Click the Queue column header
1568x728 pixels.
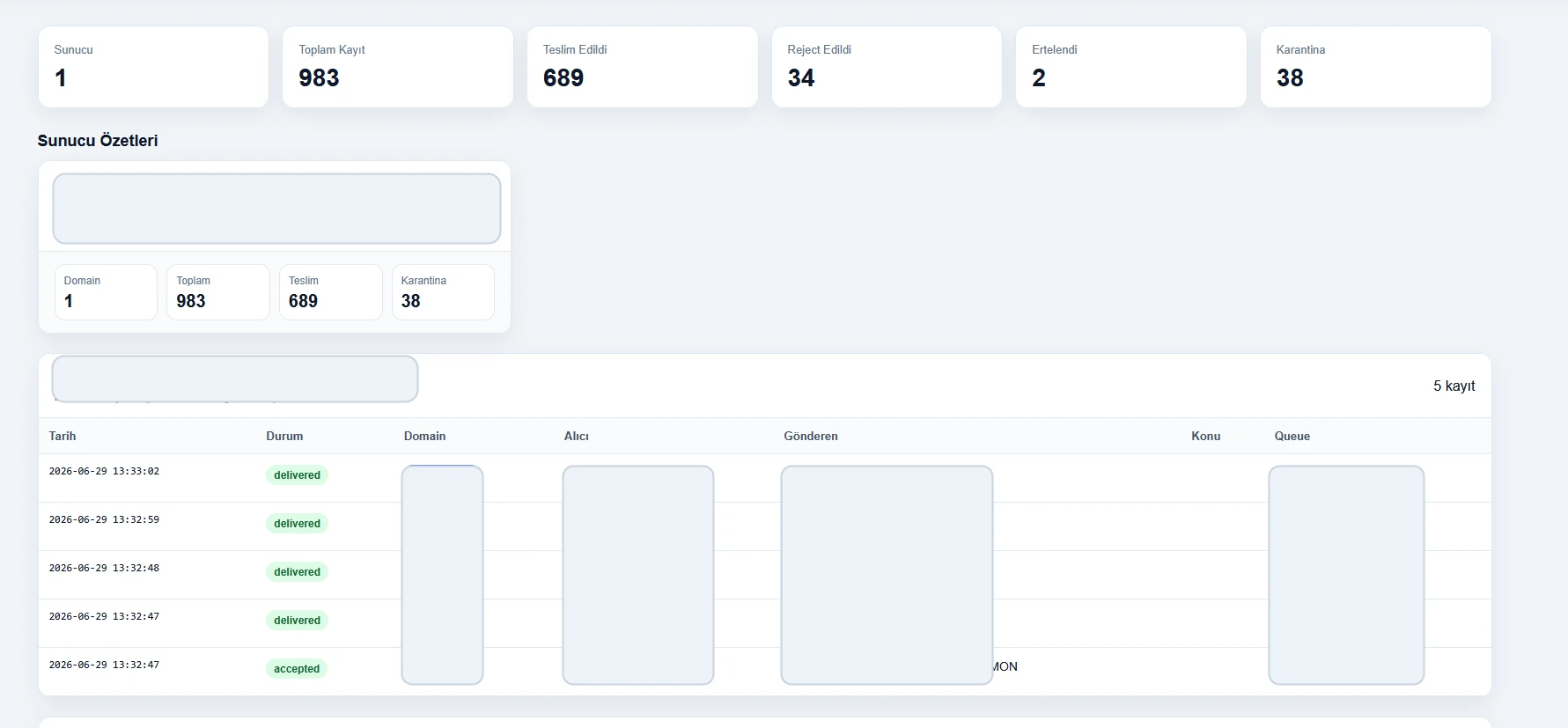[1292, 436]
